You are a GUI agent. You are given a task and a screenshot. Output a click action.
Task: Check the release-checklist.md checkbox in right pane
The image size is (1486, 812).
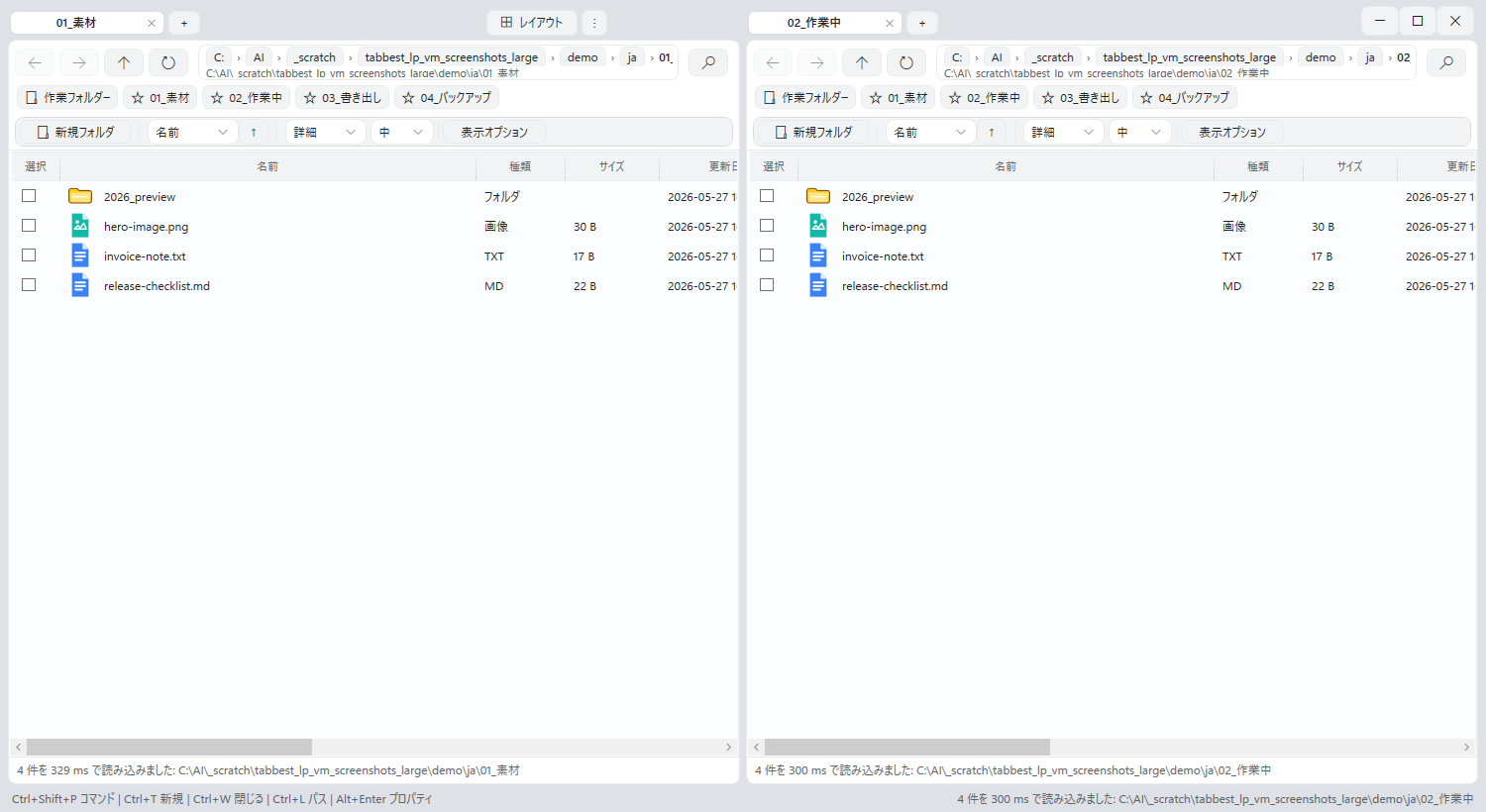767,285
